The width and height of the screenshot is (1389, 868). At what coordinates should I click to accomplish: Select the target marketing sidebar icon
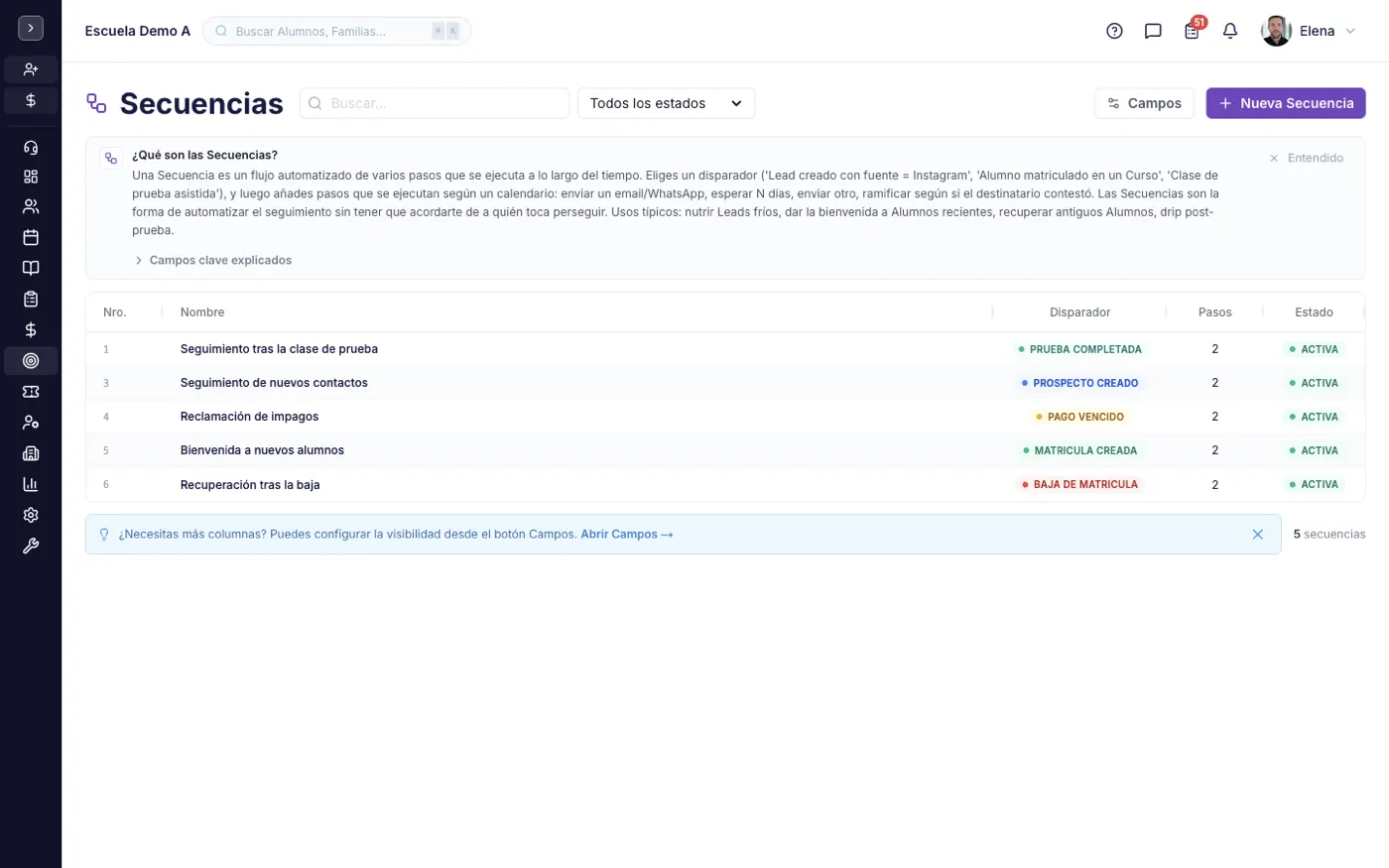[x=31, y=360]
